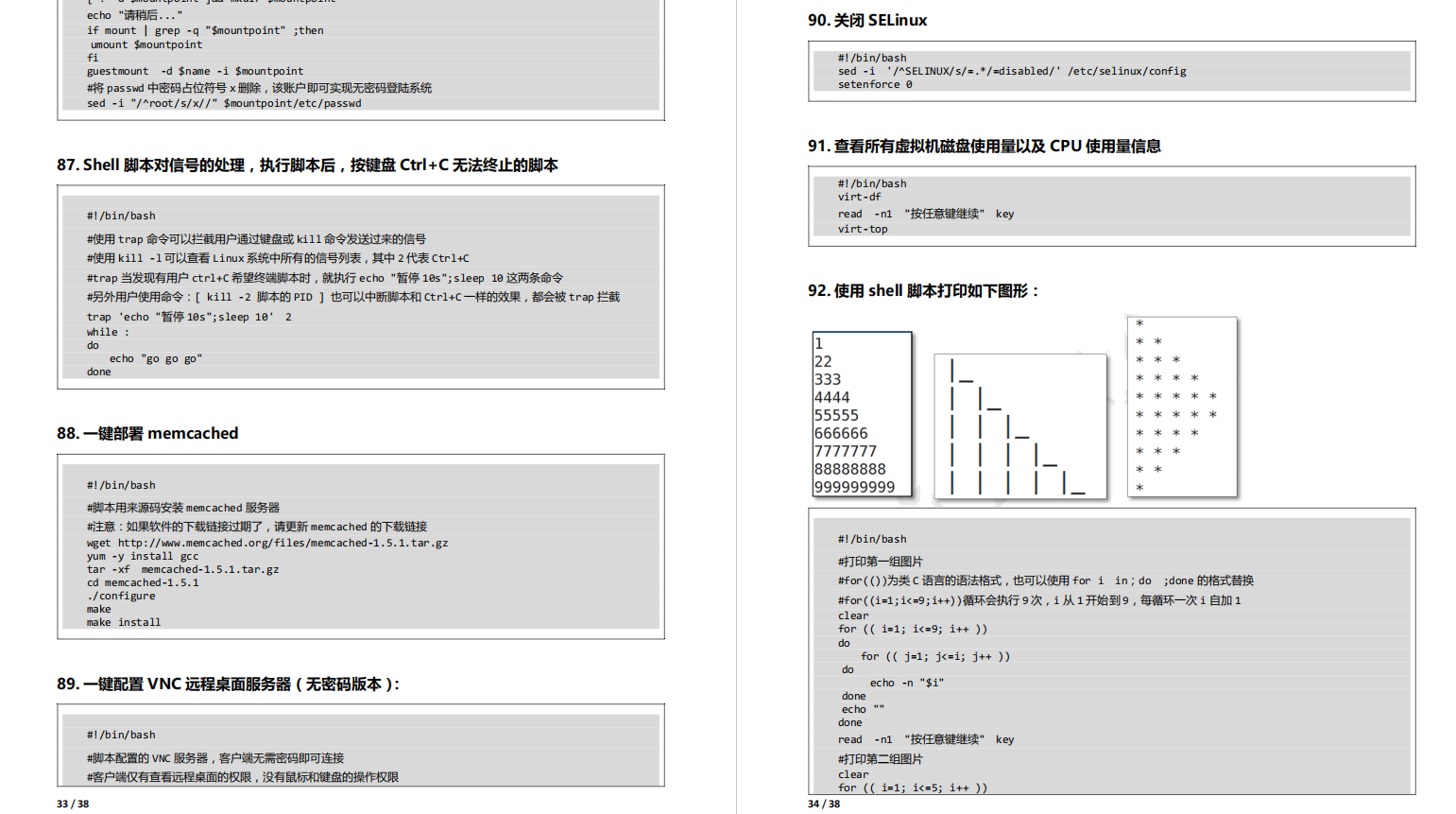The image size is (1456, 814).
Task: Click heading 90 关闭 SELinux
Action: coord(867,20)
